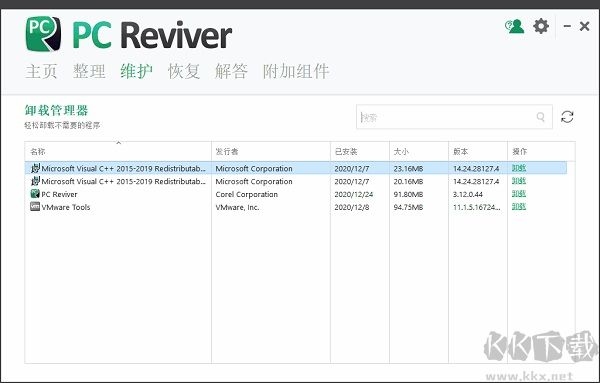Uninstall PC Reviver via its 卸载 link
The width and height of the screenshot is (600, 383).
coord(519,194)
